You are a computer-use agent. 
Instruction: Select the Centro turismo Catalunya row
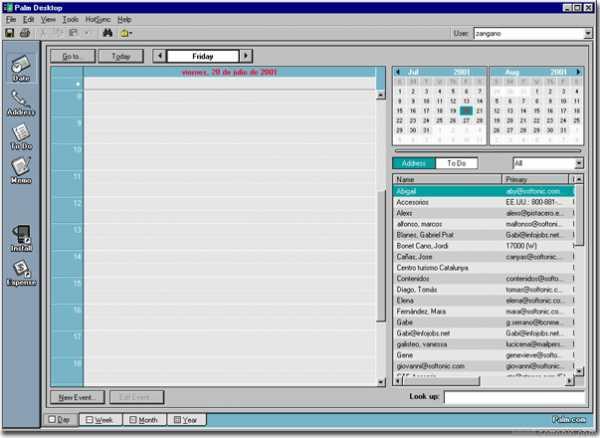484,268
